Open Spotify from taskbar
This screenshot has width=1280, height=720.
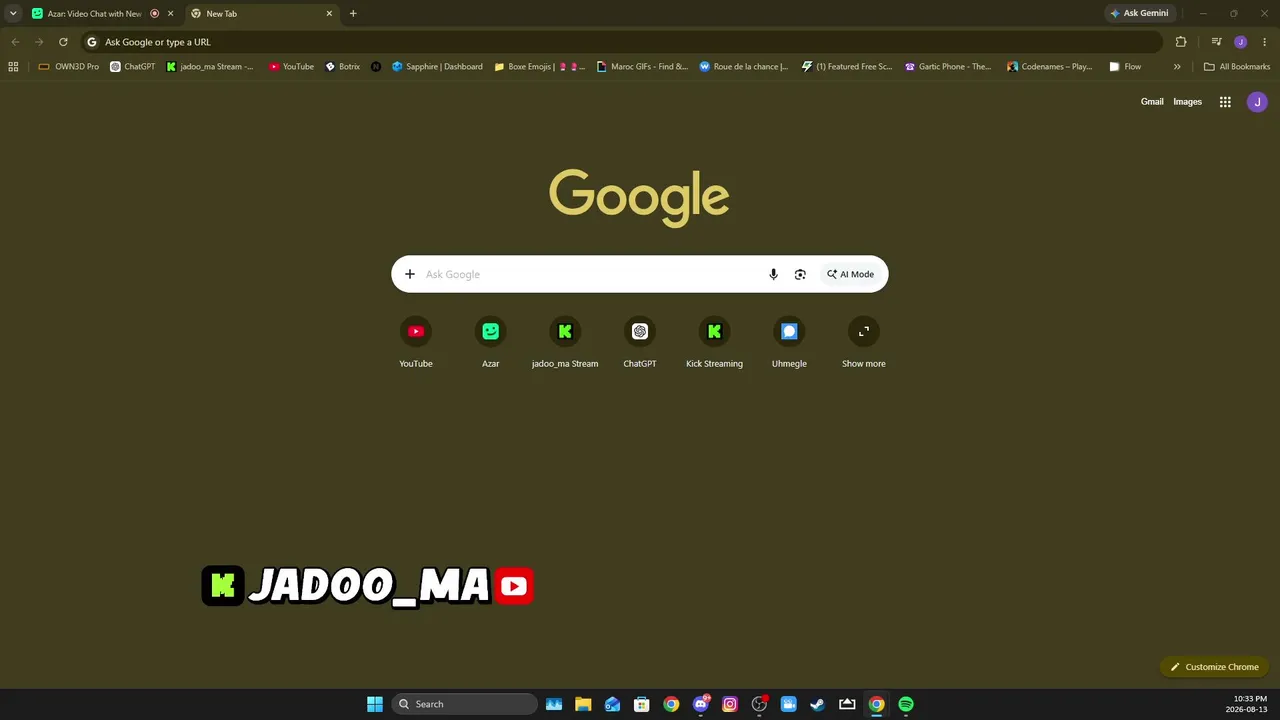coord(906,704)
